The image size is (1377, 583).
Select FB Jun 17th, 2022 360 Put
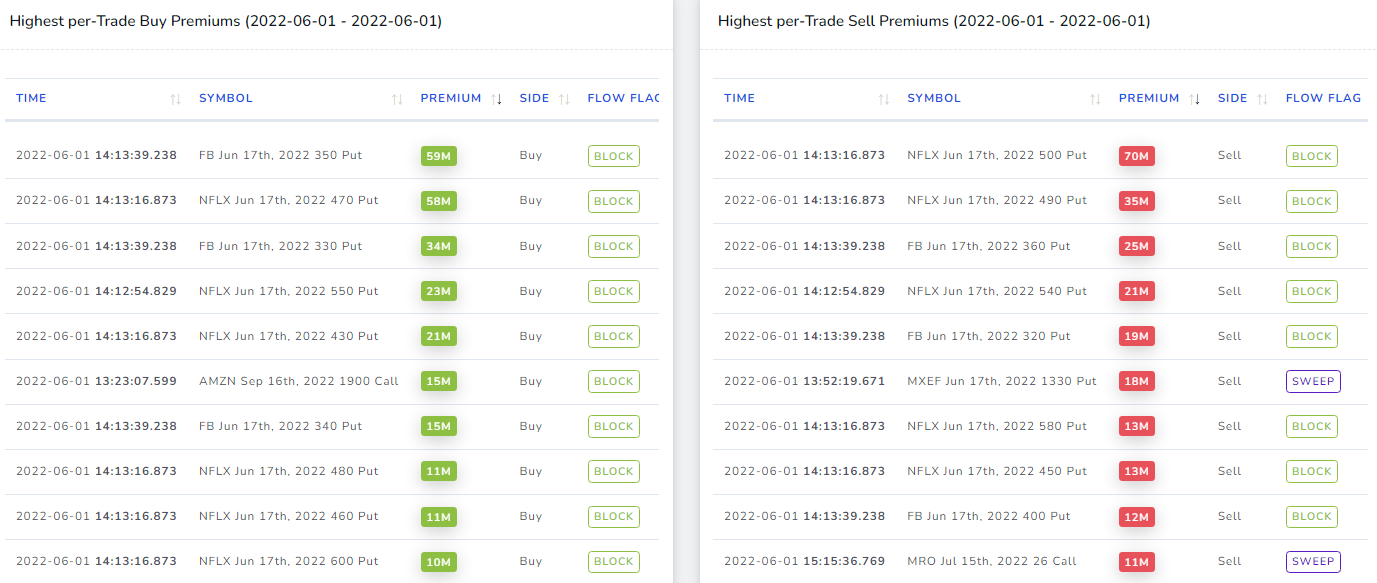tap(989, 245)
